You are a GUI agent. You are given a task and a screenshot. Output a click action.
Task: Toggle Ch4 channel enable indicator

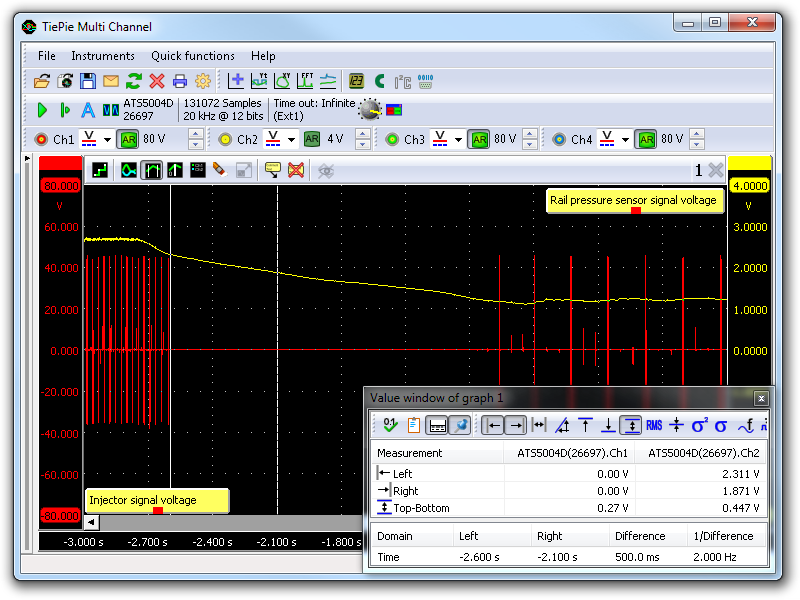[x=559, y=139]
